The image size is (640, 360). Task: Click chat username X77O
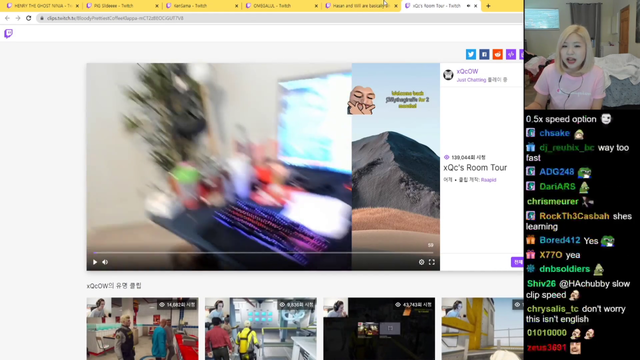(x=551, y=255)
